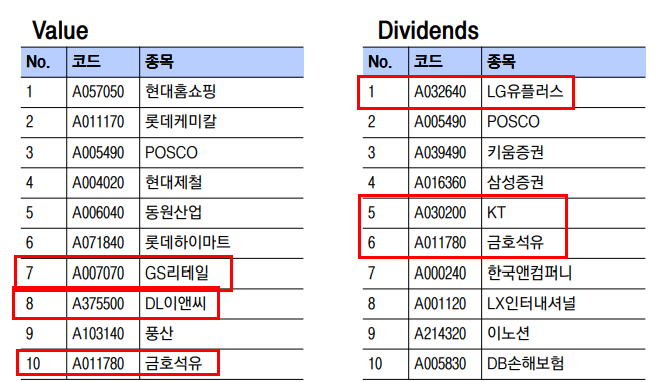
Task: Click POSCO in the Dividends table
Action: point(513,122)
